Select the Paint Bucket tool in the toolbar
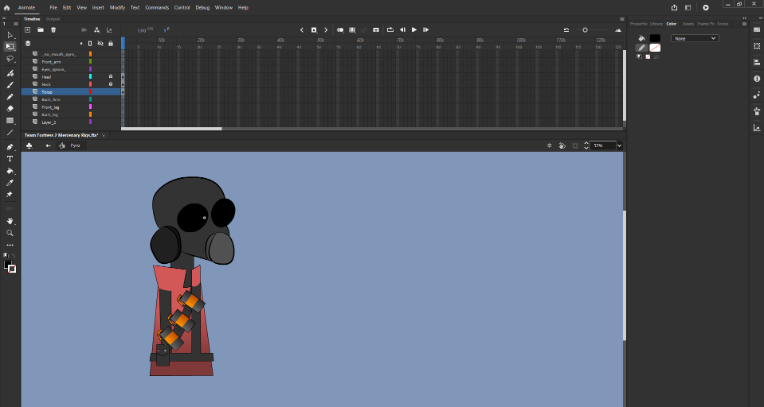This screenshot has height=407, width=764. (10, 171)
